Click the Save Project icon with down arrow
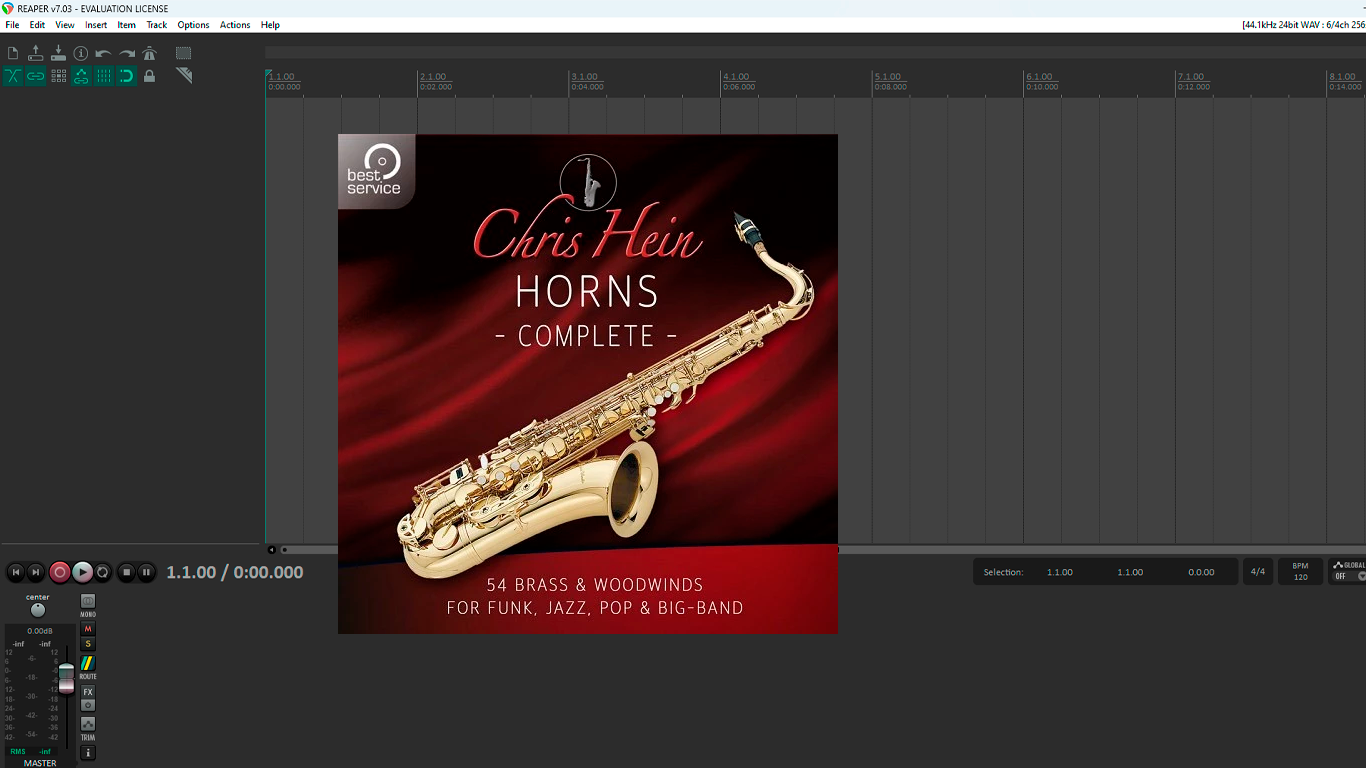The height and width of the screenshot is (768, 1366). pos(58,53)
